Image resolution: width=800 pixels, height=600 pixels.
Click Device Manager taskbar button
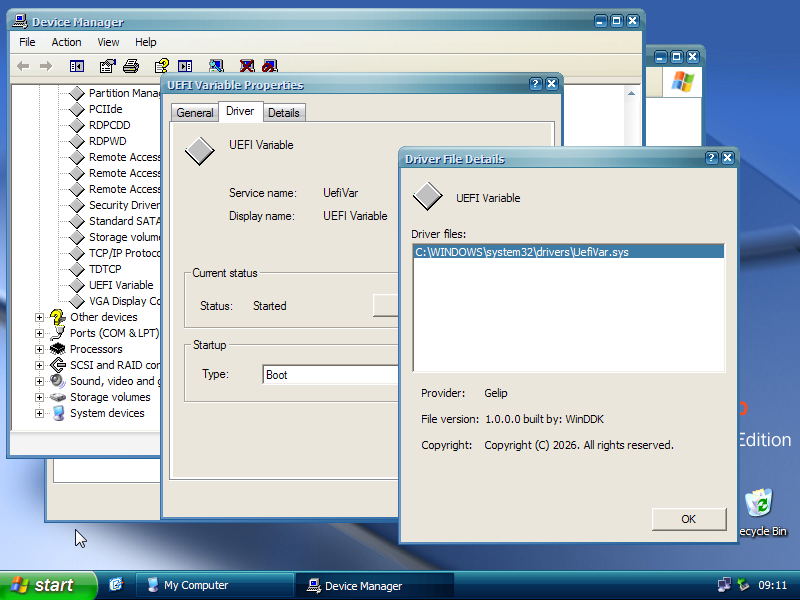pos(374,585)
